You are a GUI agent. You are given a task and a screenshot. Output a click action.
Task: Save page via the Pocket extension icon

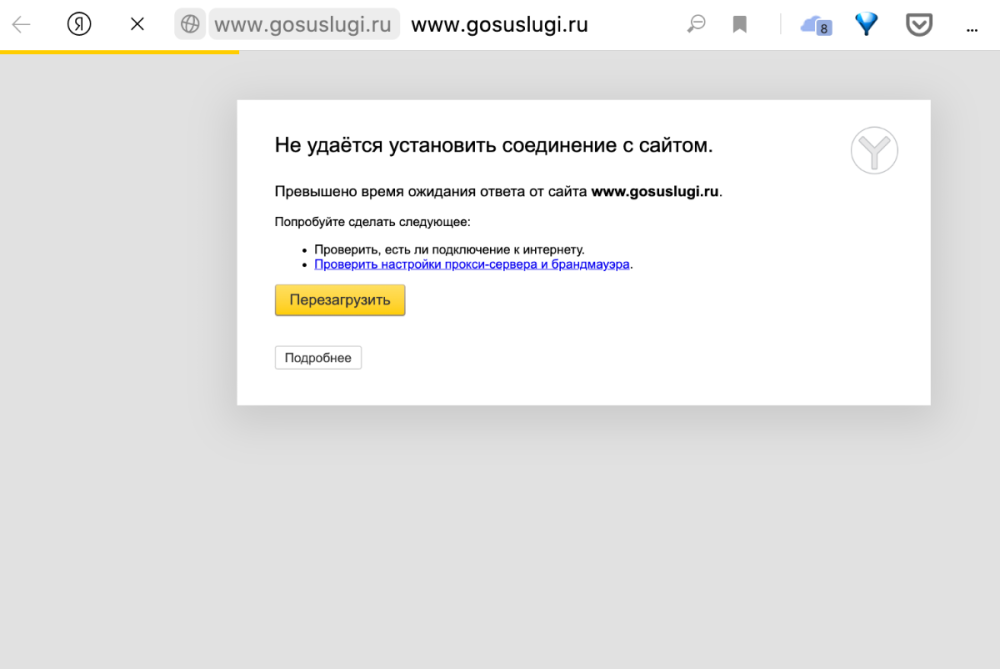tap(921, 23)
